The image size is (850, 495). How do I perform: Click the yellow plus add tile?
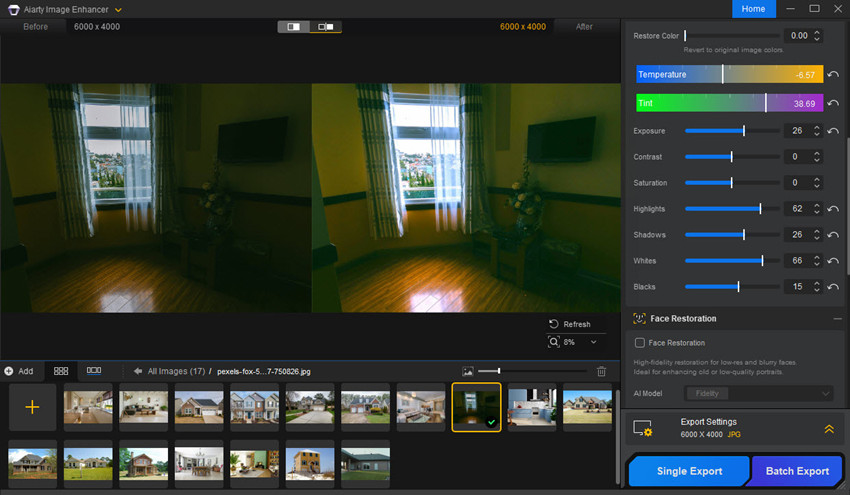[33, 407]
